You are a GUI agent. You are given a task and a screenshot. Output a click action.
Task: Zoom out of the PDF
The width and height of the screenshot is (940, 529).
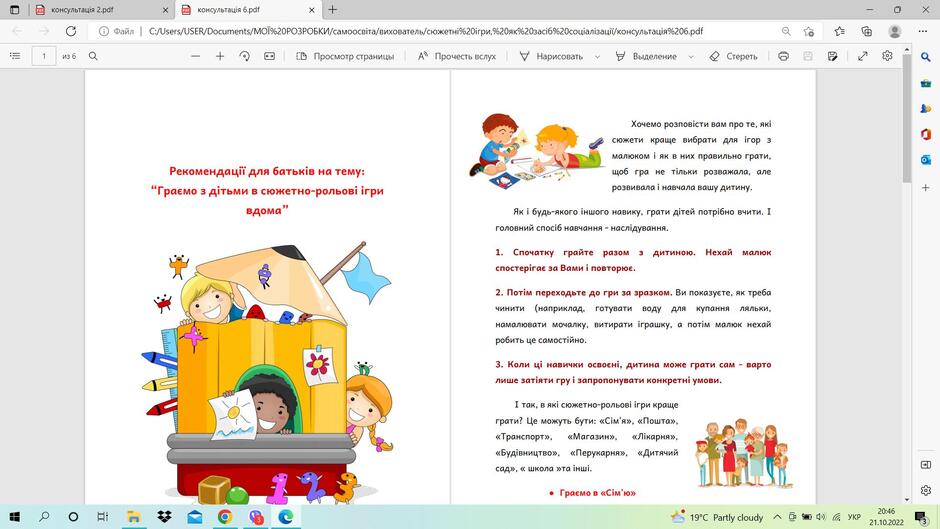tap(195, 56)
